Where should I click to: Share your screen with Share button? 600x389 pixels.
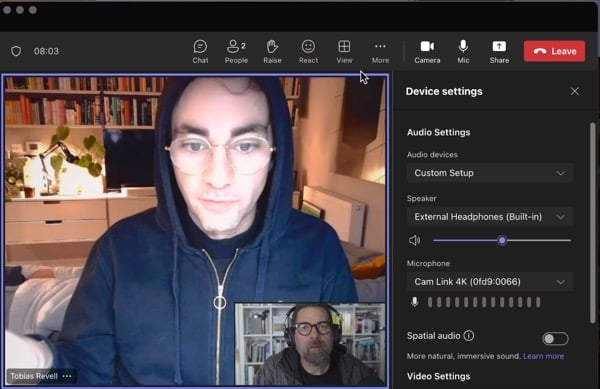pos(499,51)
